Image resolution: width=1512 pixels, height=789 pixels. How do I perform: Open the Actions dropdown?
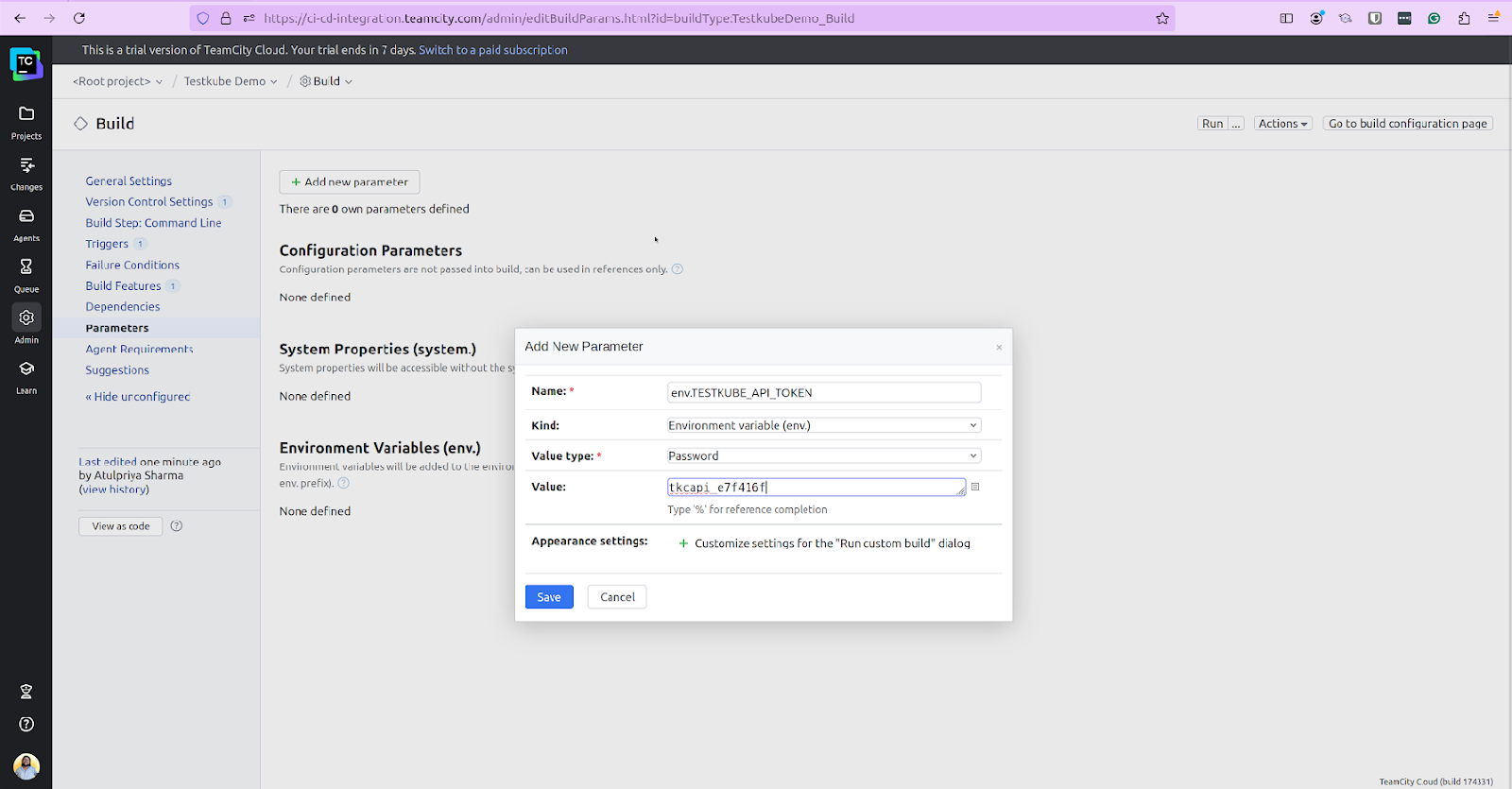point(1282,124)
